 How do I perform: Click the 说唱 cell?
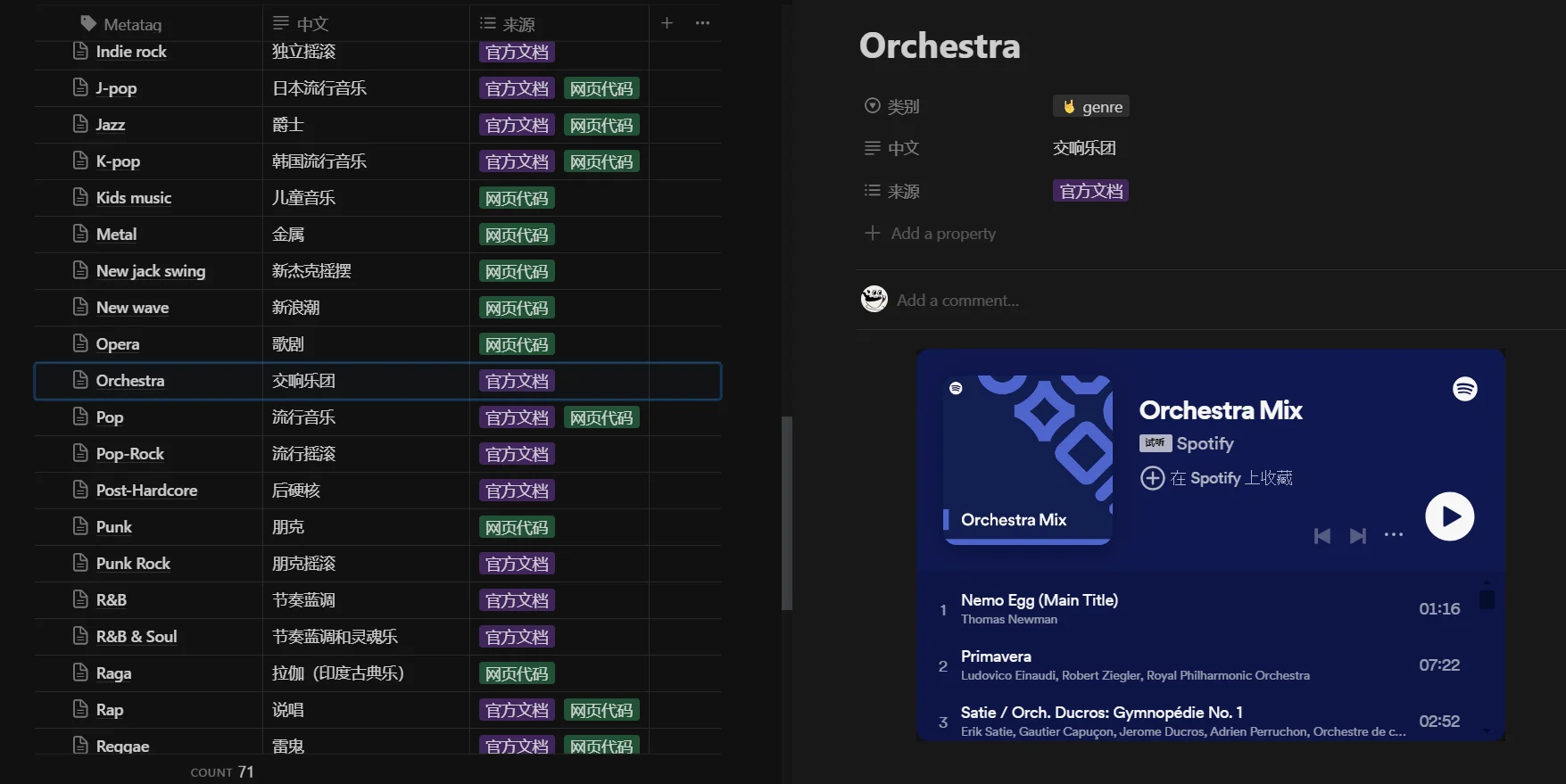(366, 709)
